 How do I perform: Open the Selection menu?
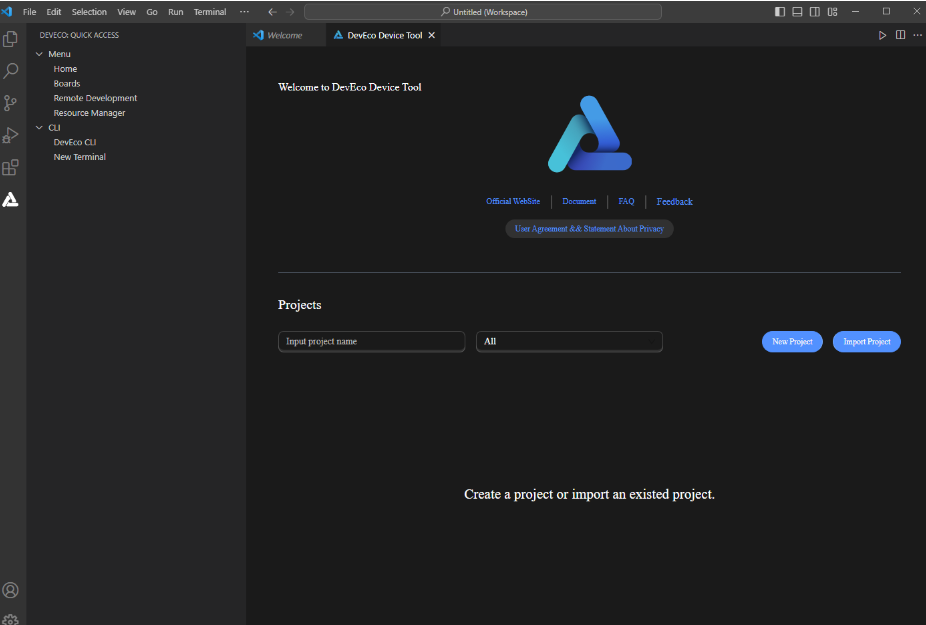pyautogui.click(x=89, y=12)
